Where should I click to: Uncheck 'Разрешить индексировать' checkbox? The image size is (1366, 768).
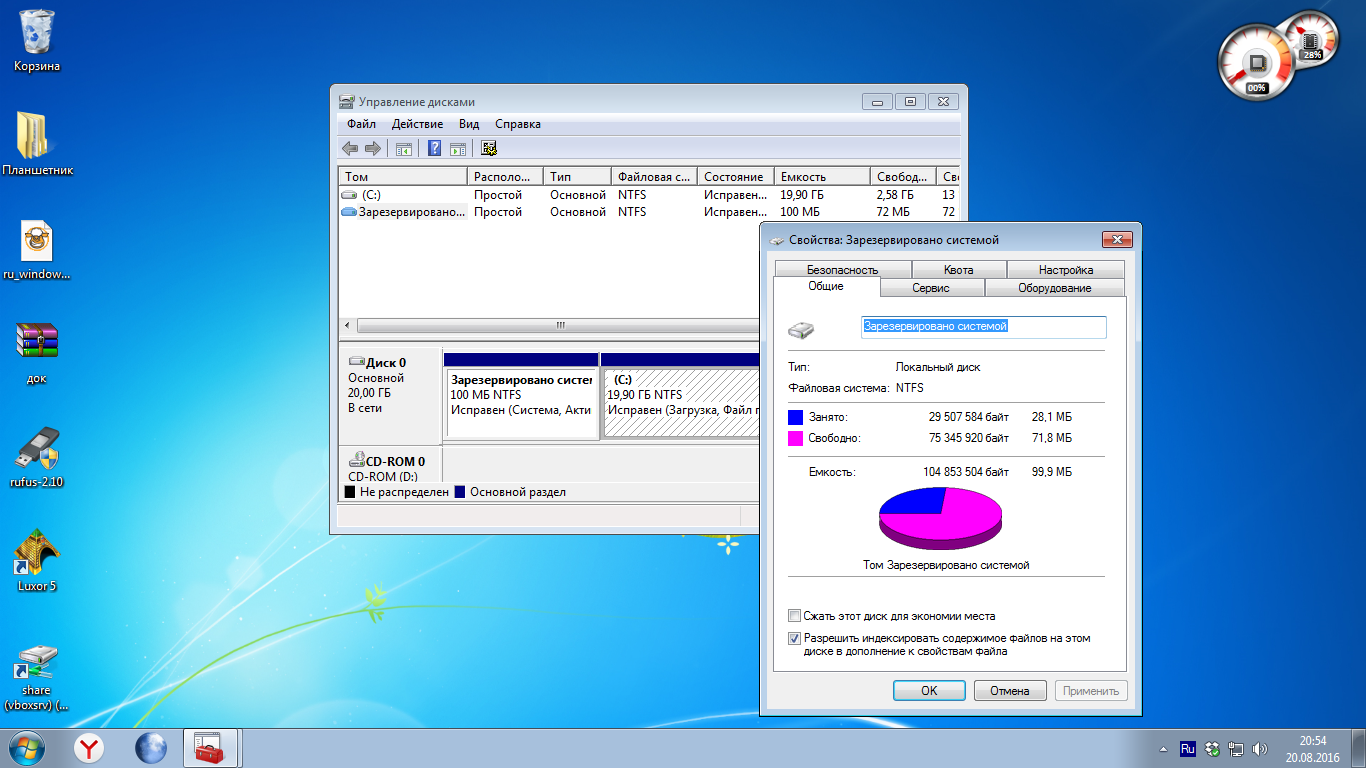(795, 638)
